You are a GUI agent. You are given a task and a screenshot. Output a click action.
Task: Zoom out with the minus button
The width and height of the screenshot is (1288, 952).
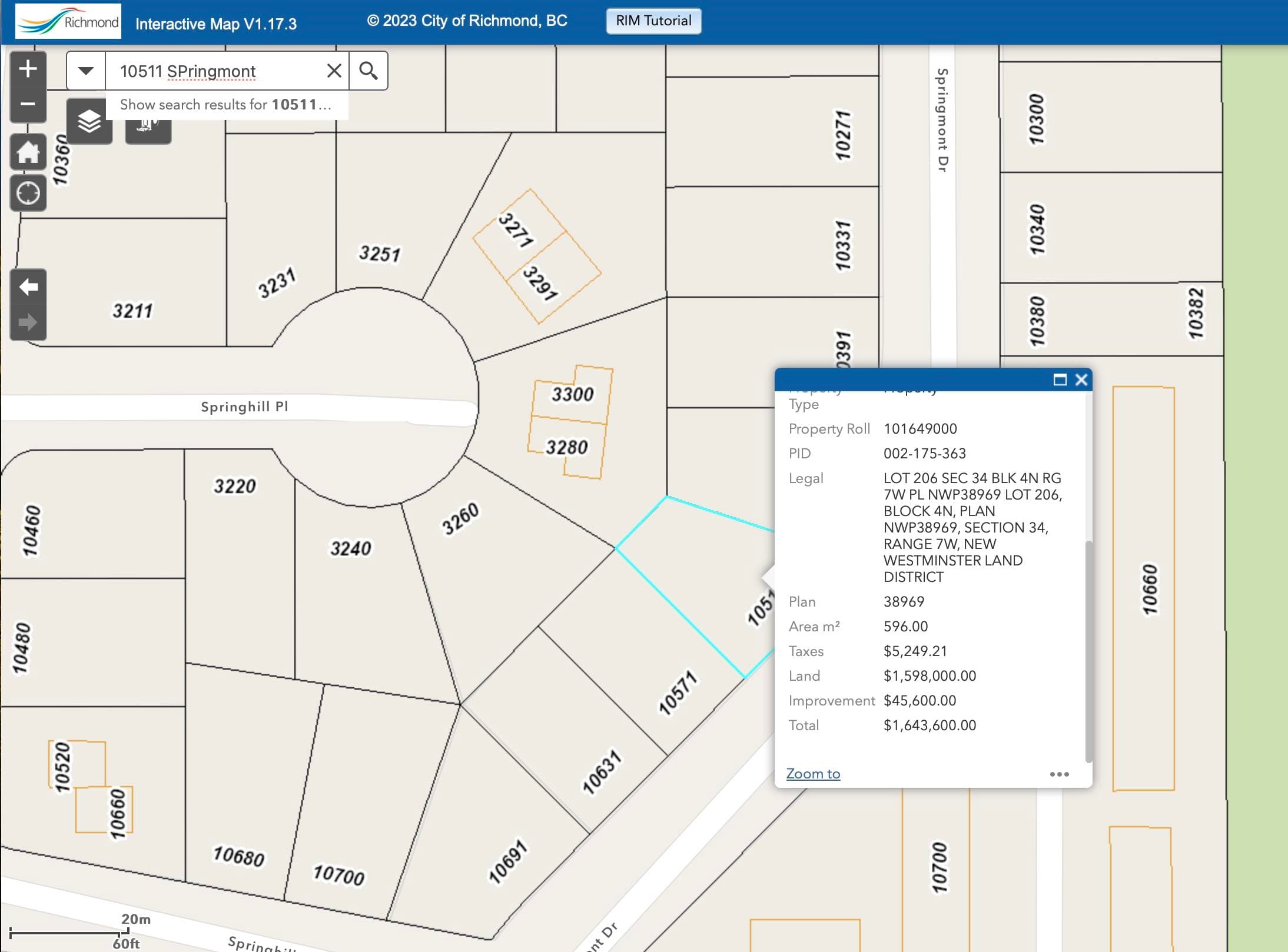pyautogui.click(x=28, y=105)
